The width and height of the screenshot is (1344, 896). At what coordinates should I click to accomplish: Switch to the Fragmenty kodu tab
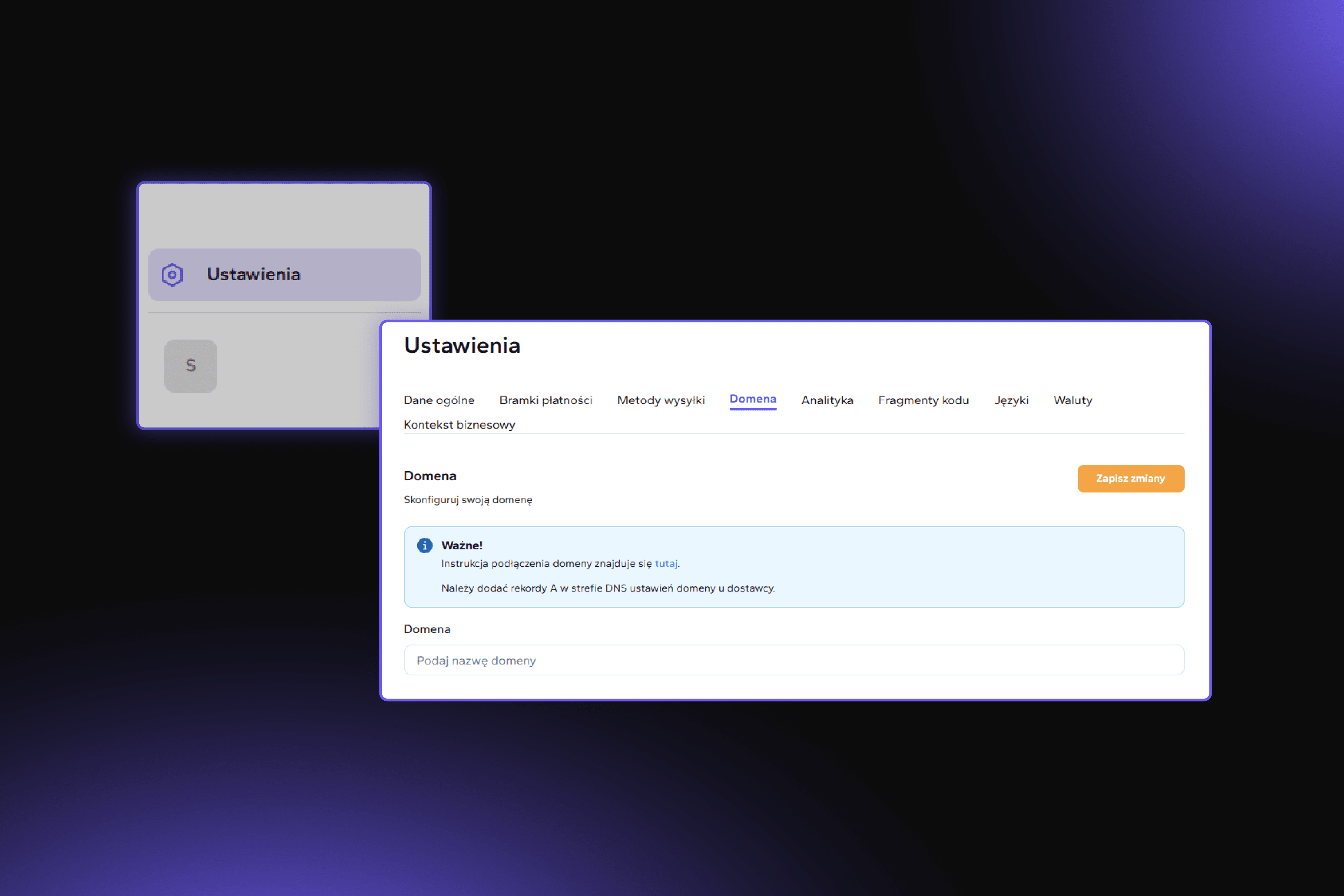(x=923, y=400)
